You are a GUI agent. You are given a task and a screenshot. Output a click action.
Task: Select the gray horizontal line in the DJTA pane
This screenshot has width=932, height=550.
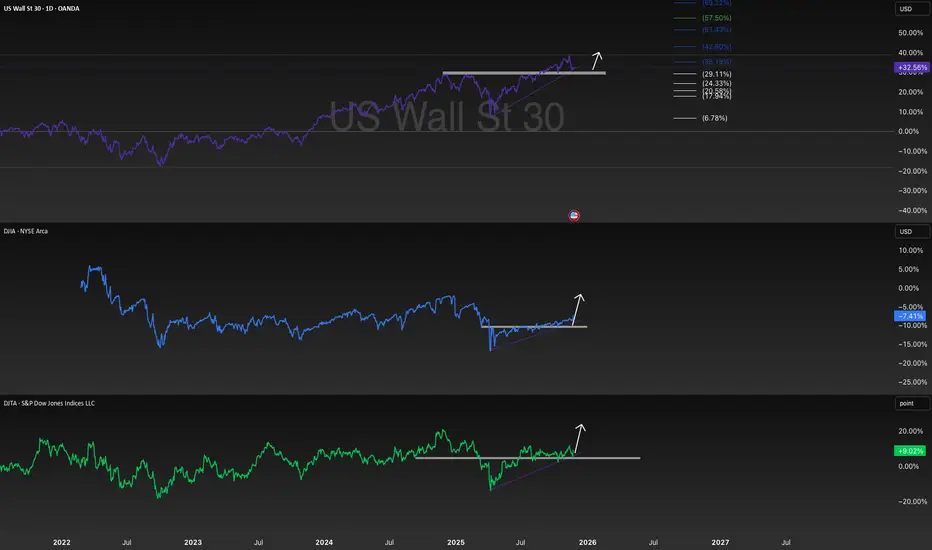tap(527, 458)
